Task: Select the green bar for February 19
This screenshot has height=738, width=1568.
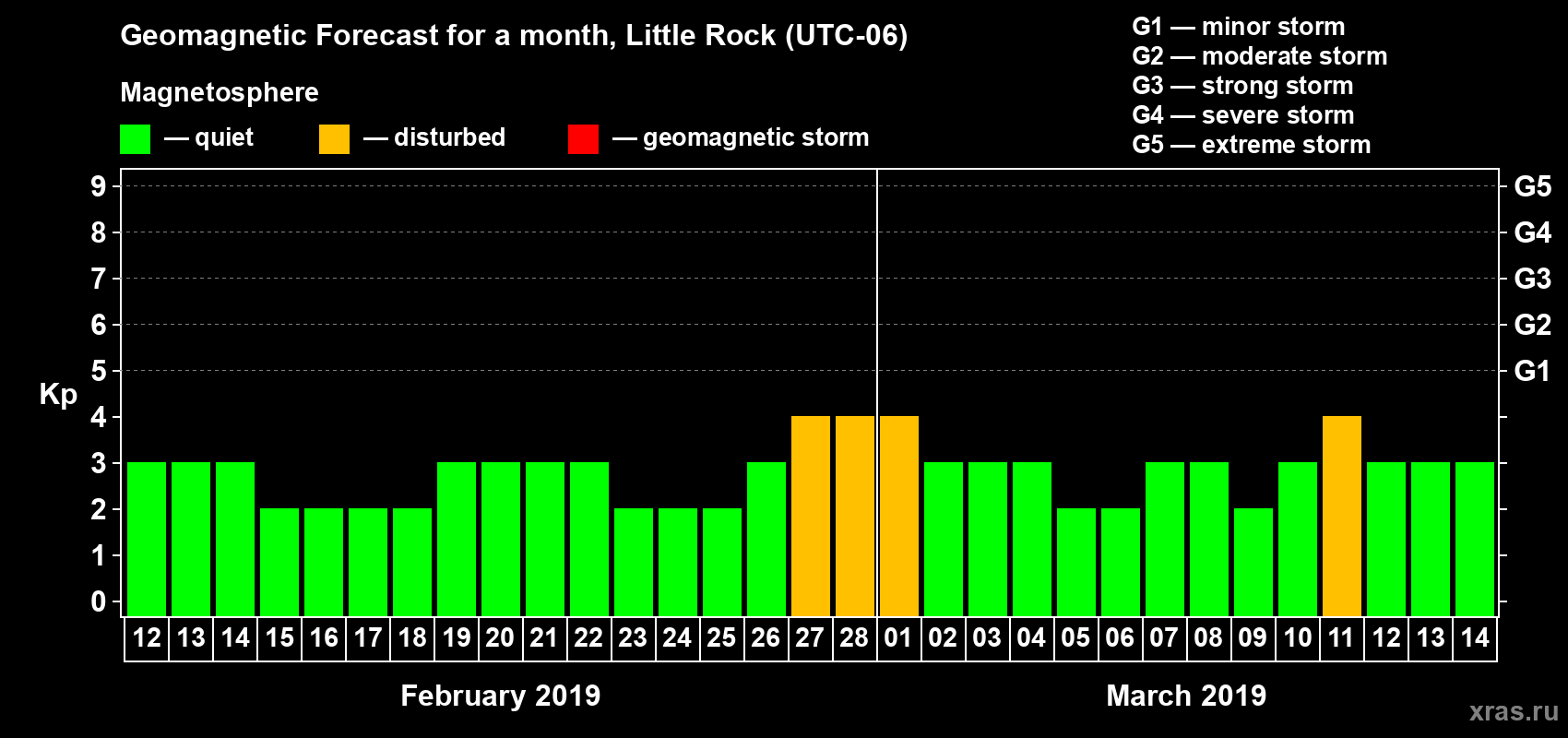Action: (457, 540)
